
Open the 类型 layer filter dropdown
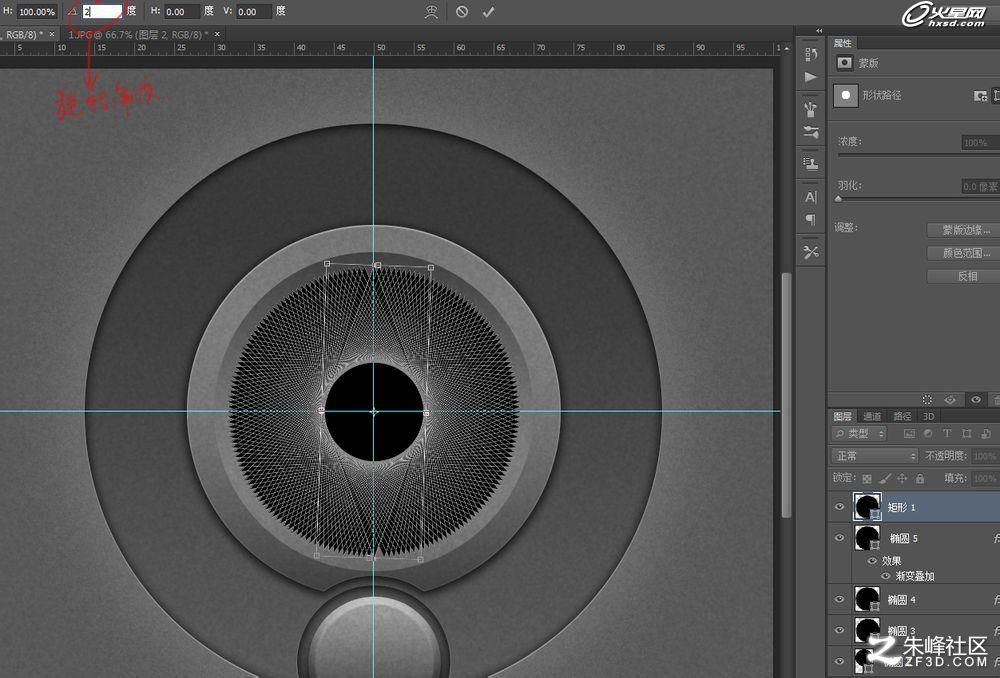[859, 434]
